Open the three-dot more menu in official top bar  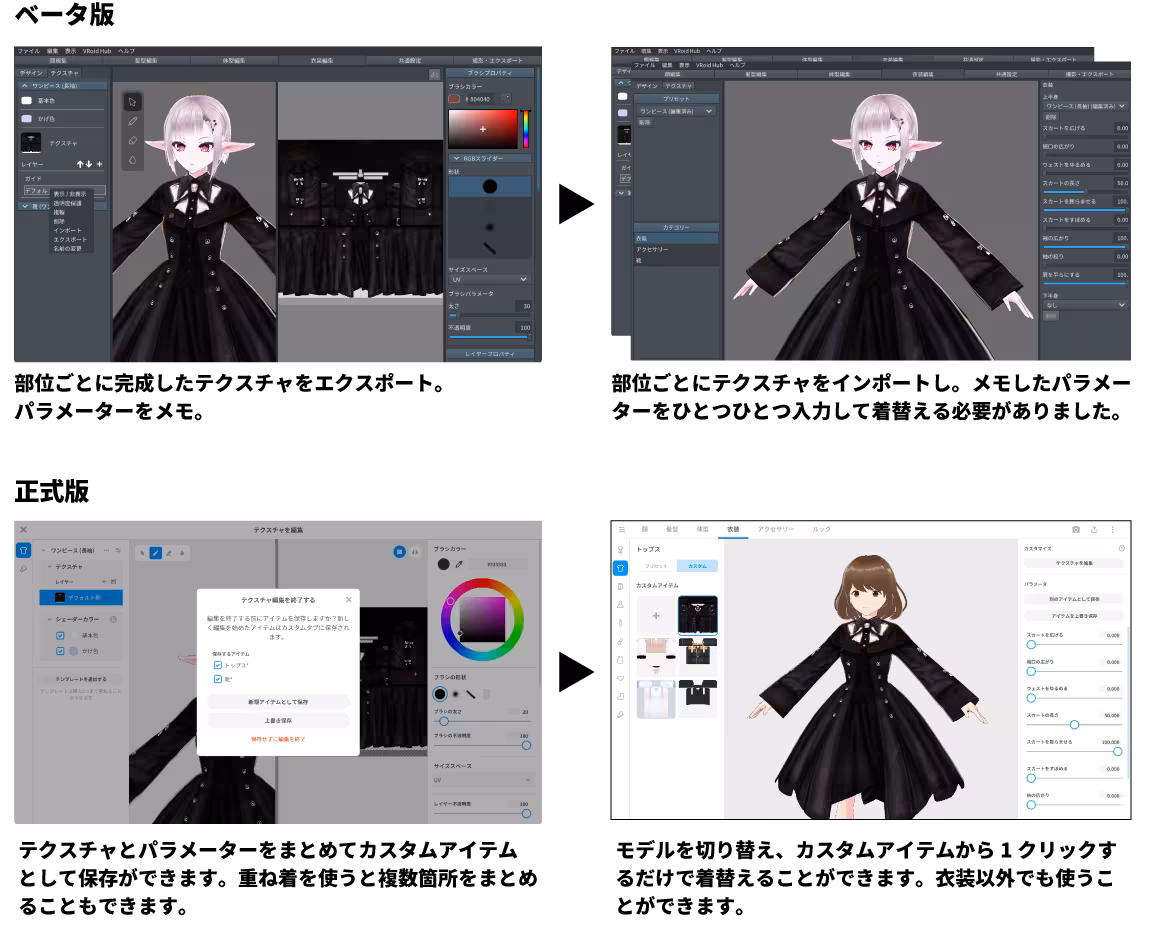[1113, 529]
